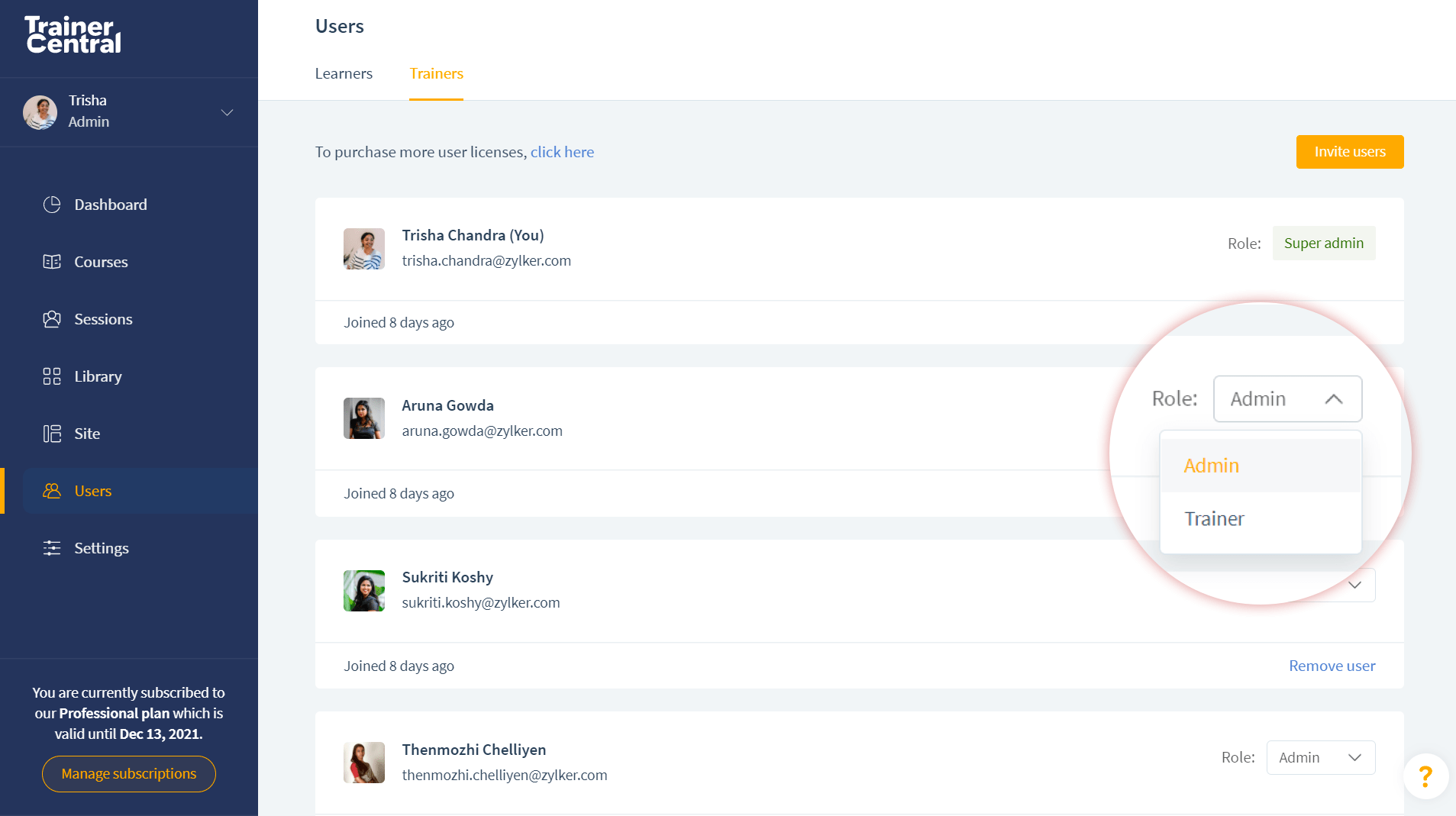
Task: Expand Trisha's admin profile menu chevron
Action: (x=227, y=112)
